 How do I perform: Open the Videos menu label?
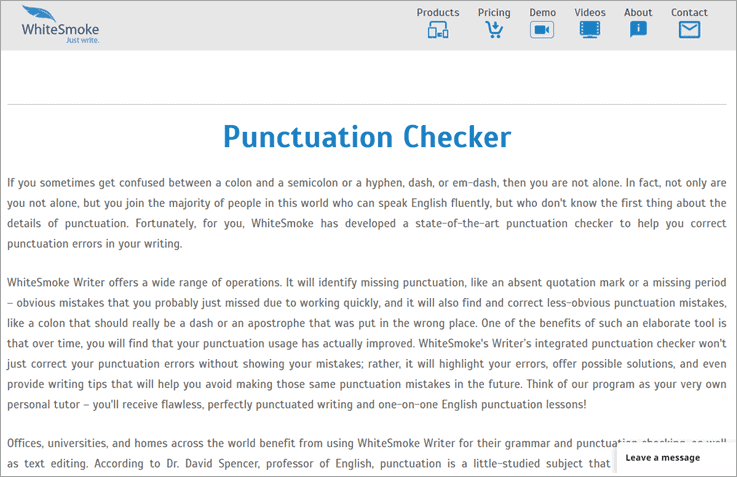click(589, 13)
